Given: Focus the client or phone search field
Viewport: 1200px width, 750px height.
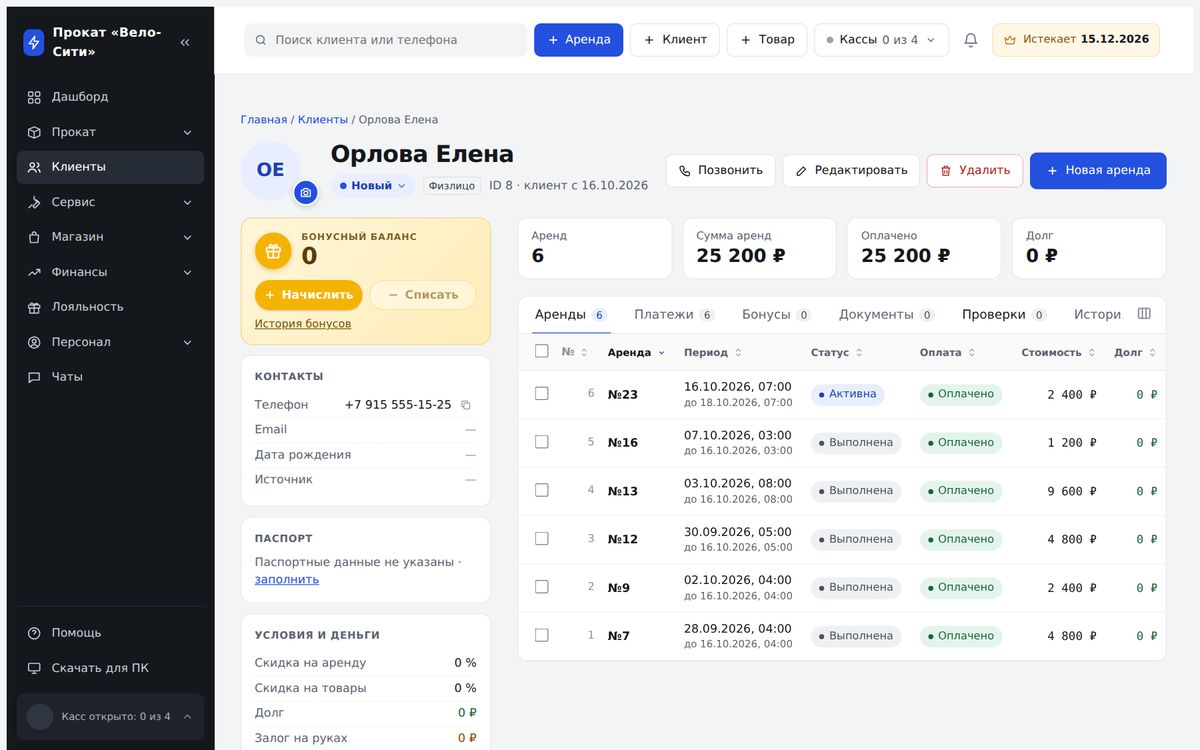Looking at the screenshot, I should pyautogui.click(x=385, y=40).
